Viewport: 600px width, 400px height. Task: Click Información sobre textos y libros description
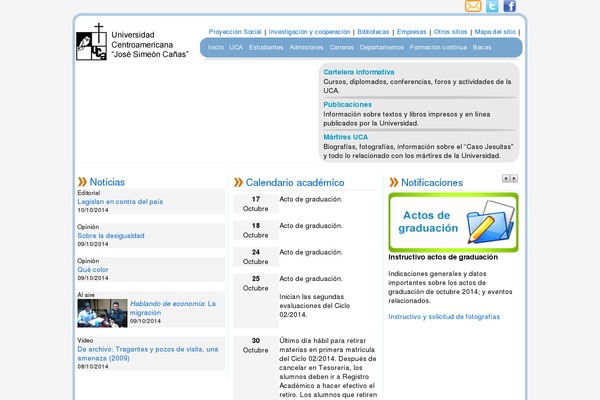click(x=407, y=119)
